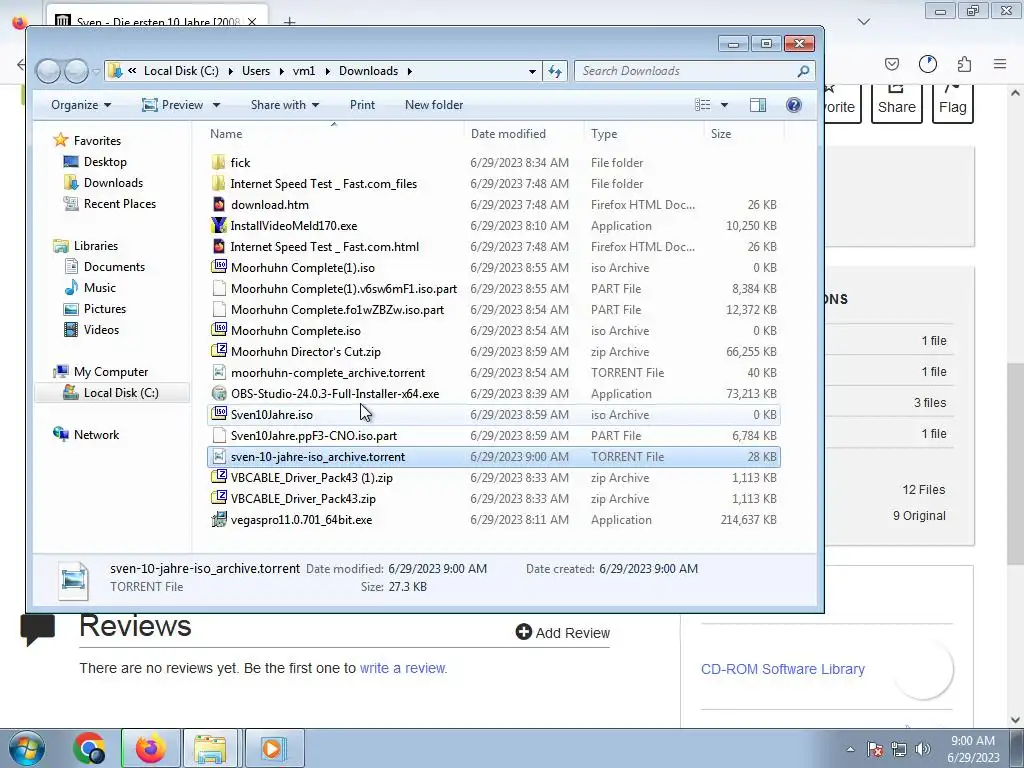
Task: Sort by the Name column header
Action: pos(334,134)
